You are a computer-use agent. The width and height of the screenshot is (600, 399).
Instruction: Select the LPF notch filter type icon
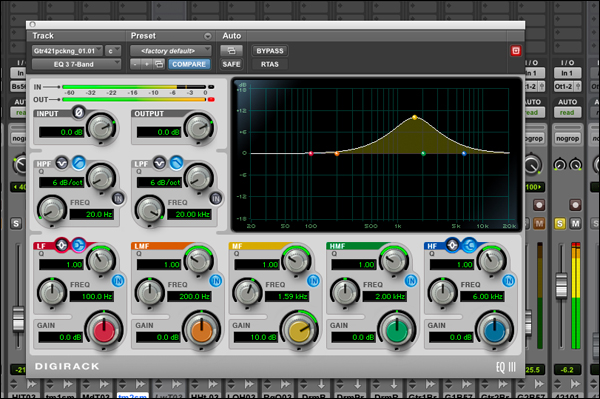[160, 163]
